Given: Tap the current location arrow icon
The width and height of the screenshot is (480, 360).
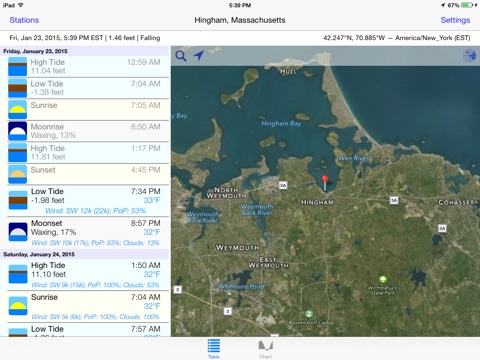Looking at the screenshot, I should coord(199,55).
